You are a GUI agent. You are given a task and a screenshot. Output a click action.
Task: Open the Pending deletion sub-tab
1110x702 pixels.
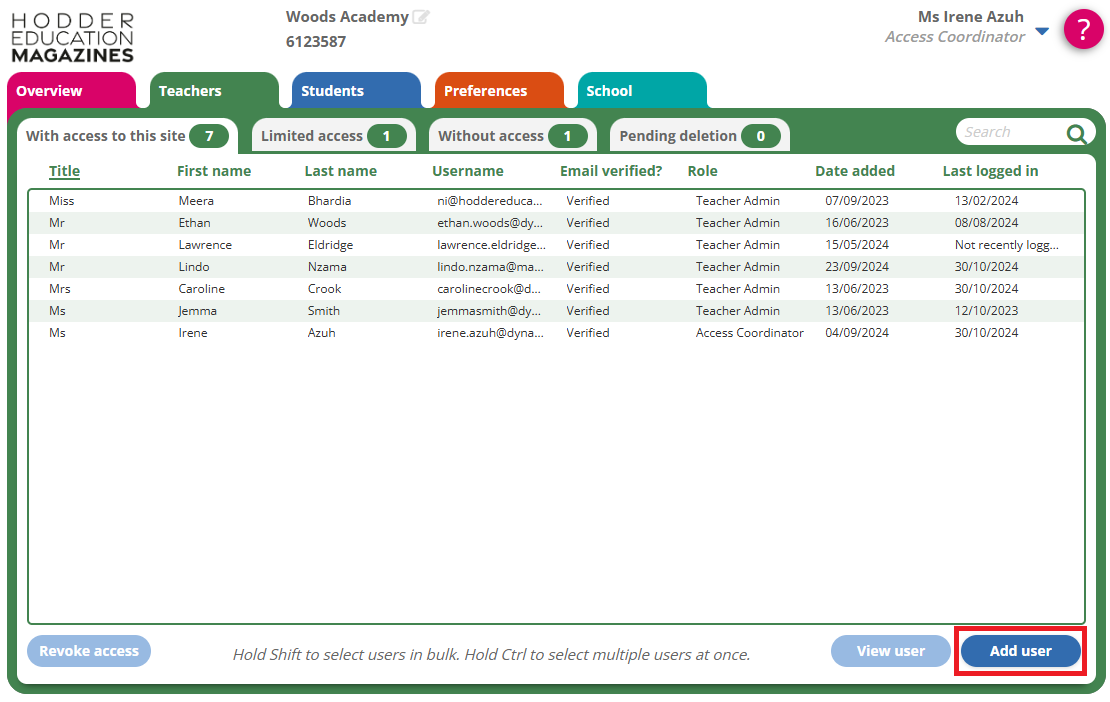pyautogui.click(x=698, y=136)
